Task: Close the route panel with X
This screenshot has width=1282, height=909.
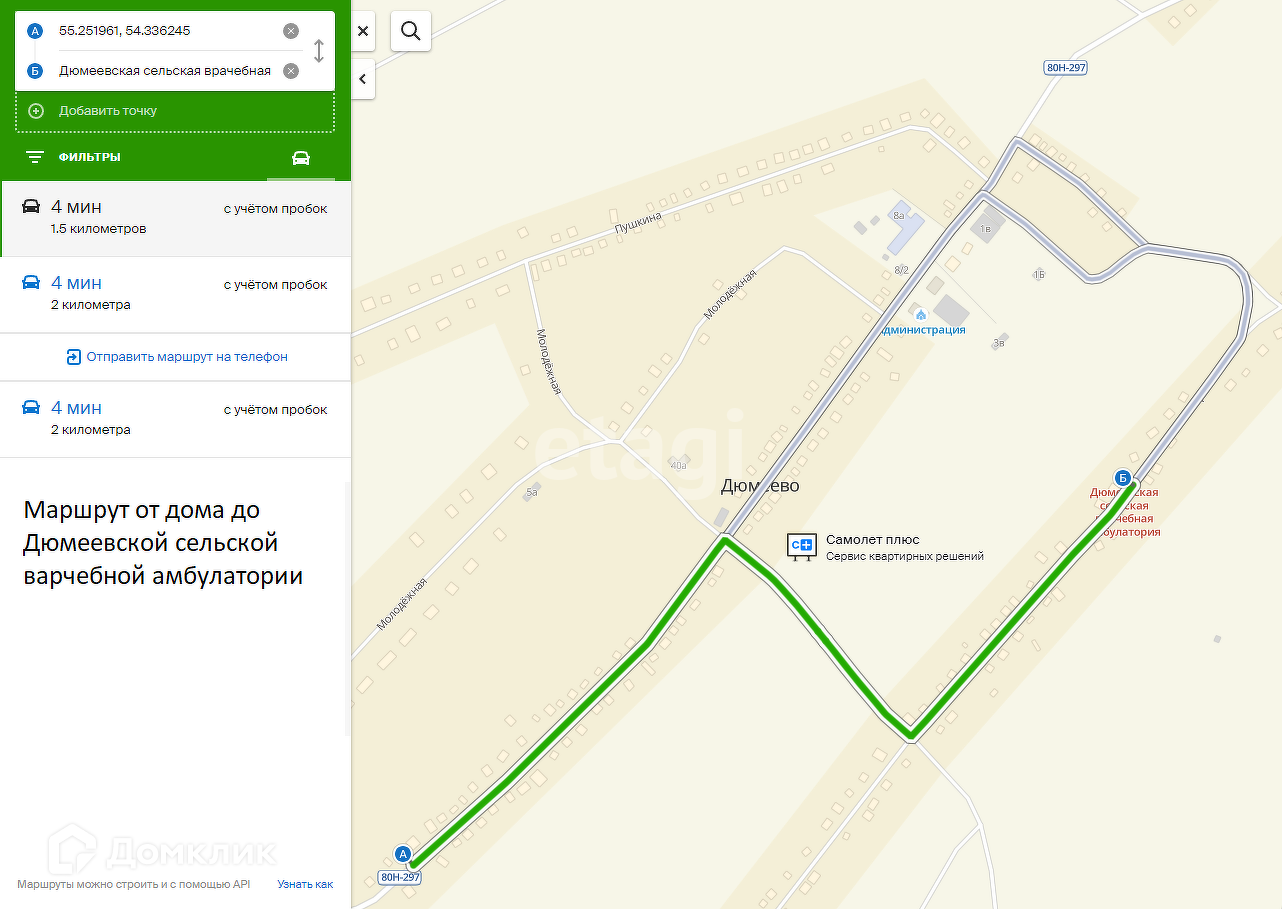Action: tap(363, 31)
